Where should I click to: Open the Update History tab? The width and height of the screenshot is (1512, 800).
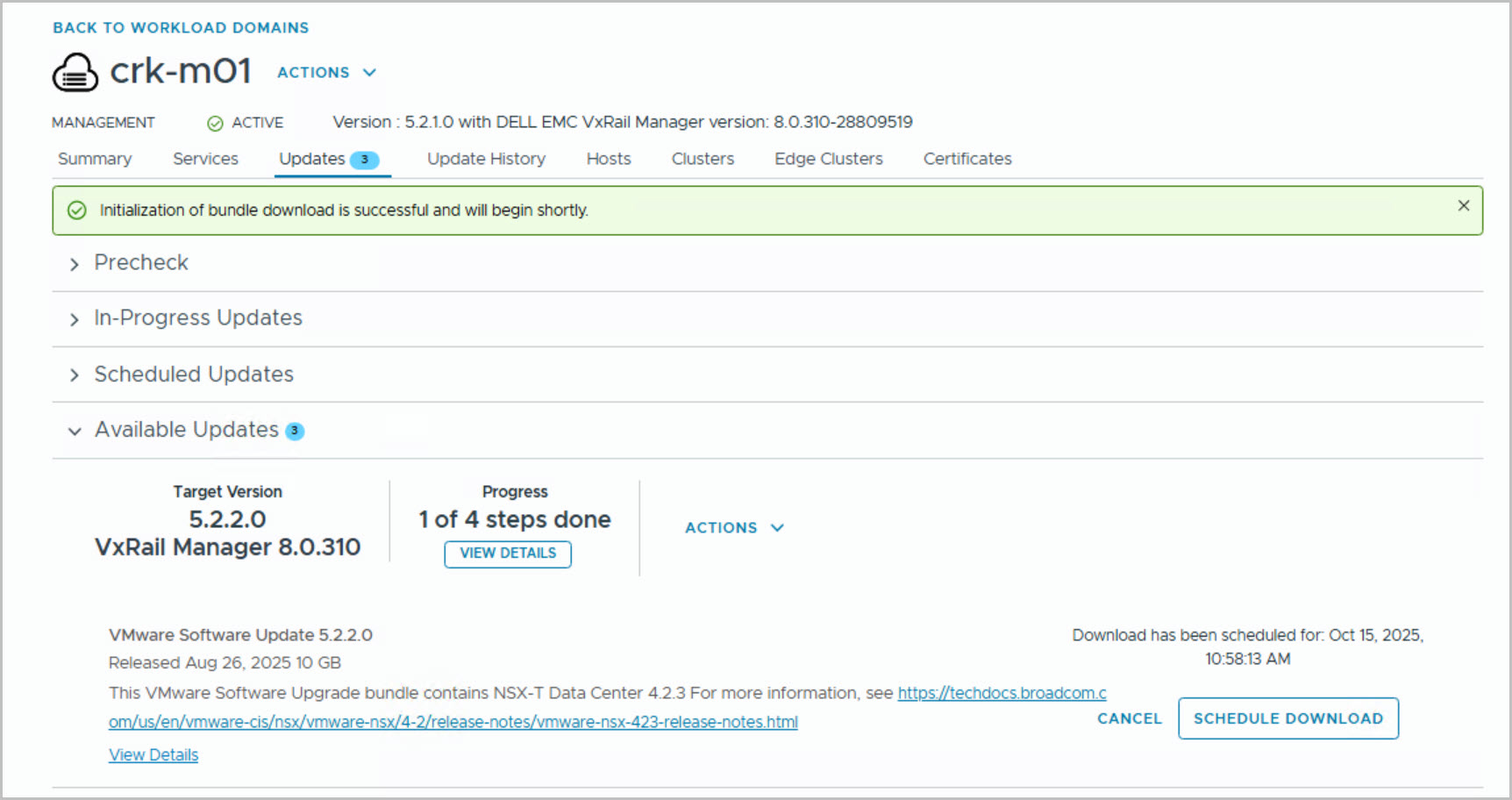tap(486, 159)
